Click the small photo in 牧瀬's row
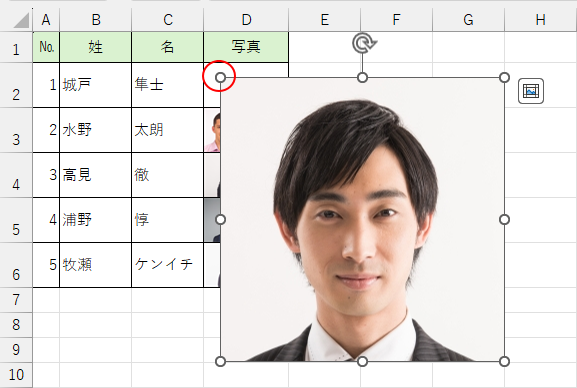This screenshot has height=388, width=577. [x=212, y=265]
